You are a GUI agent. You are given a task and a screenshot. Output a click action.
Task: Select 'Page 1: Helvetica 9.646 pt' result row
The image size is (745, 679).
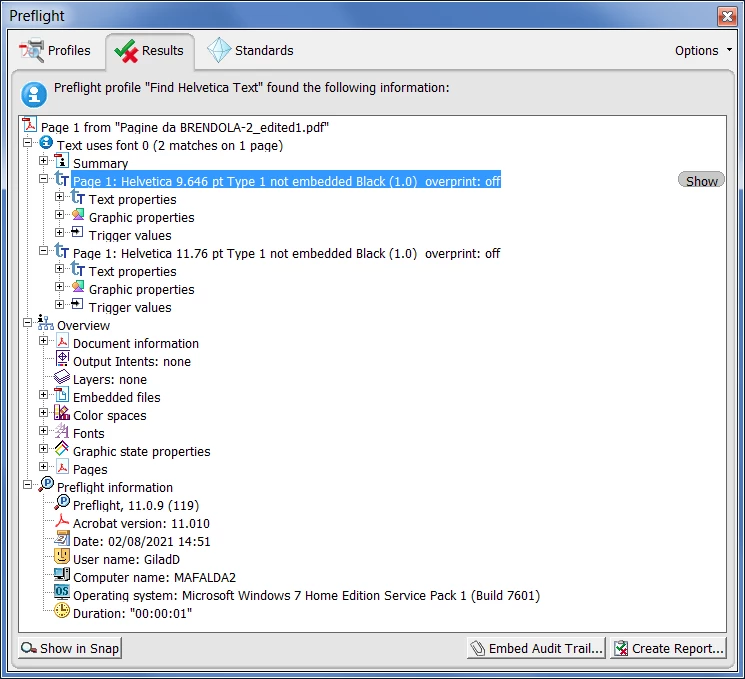click(287, 182)
